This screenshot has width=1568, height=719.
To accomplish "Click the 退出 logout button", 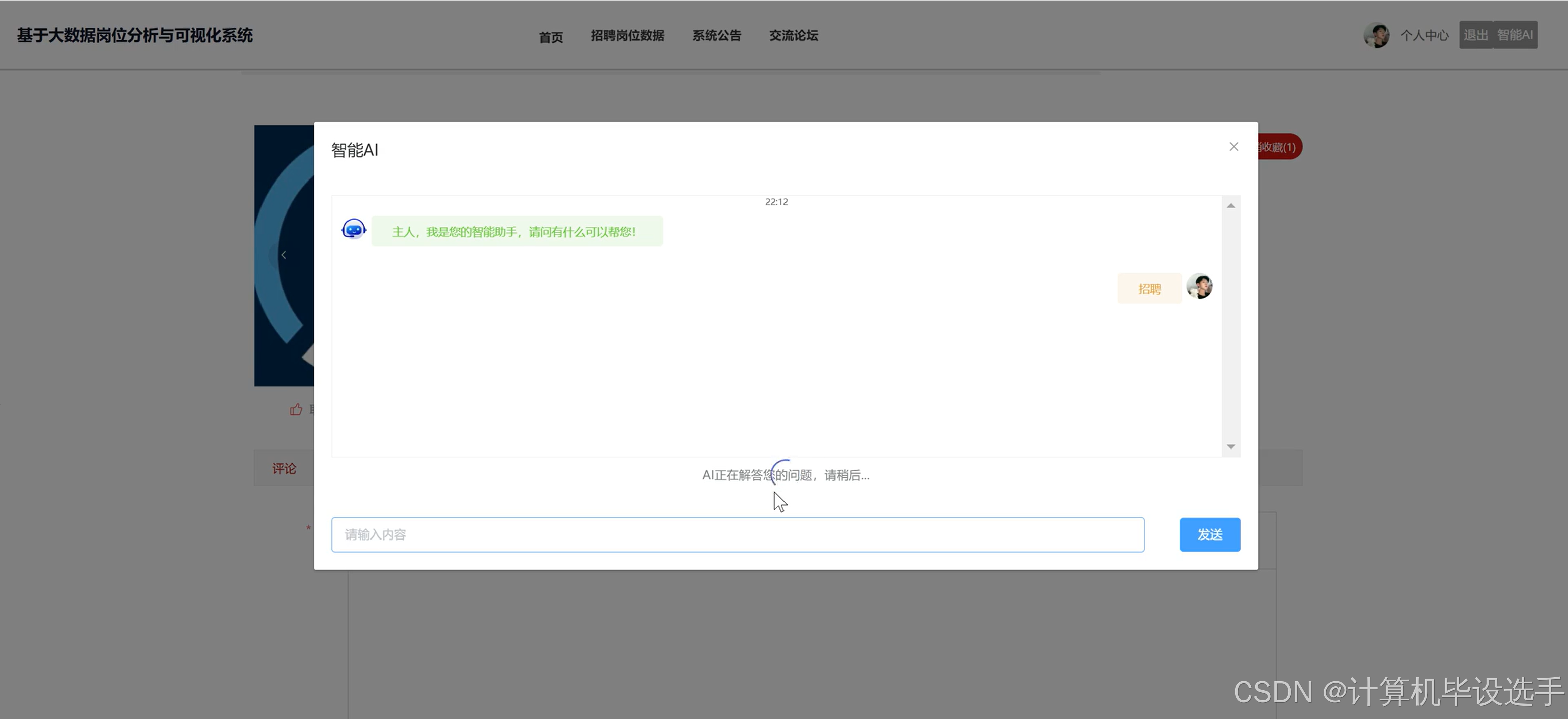I will [1475, 35].
